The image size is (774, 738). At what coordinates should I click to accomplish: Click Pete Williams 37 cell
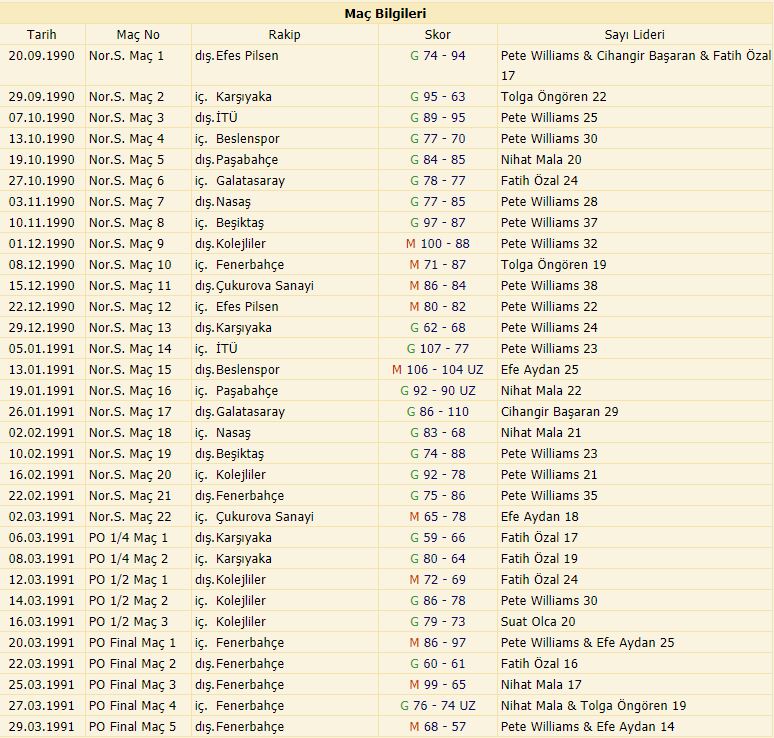pos(549,222)
